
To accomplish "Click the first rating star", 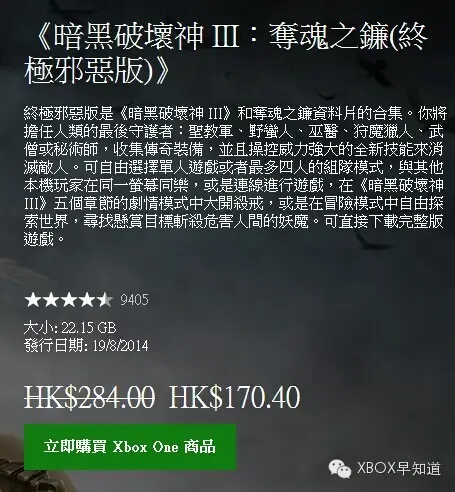I will point(32,300).
